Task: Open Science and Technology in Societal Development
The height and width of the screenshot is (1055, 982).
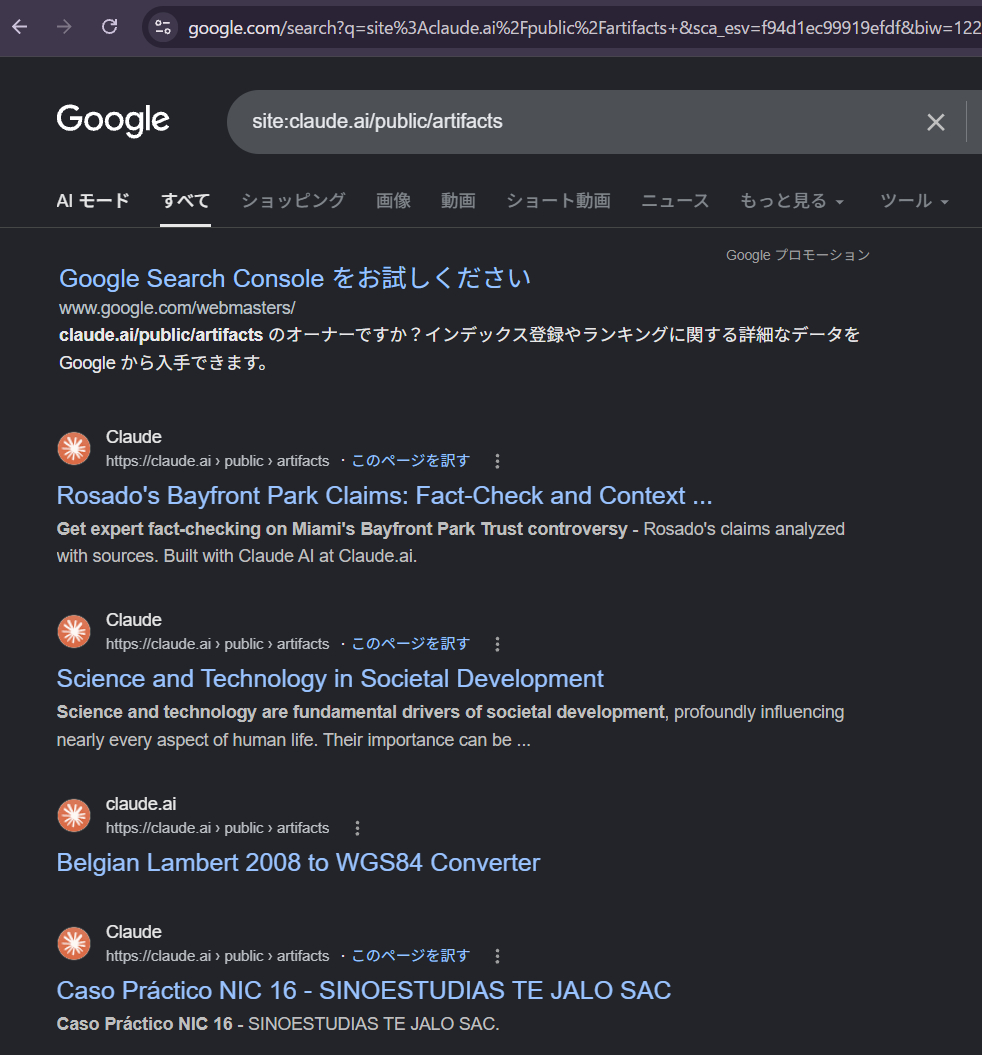Action: (x=330, y=678)
